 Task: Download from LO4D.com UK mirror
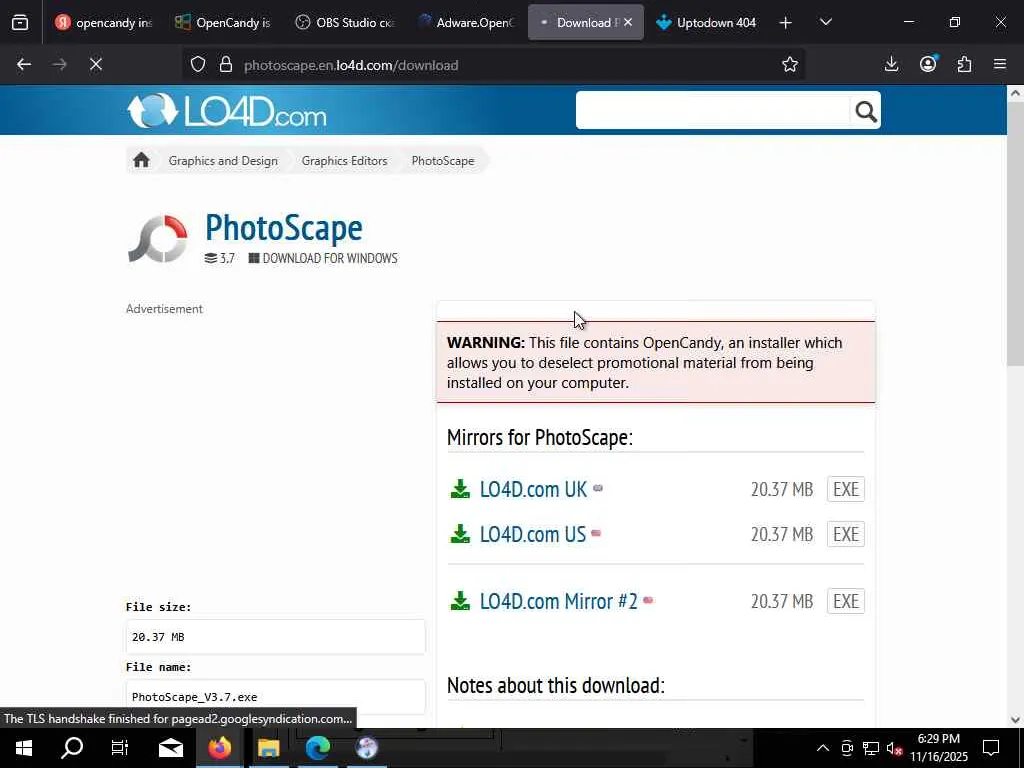[x=533, y=489]
